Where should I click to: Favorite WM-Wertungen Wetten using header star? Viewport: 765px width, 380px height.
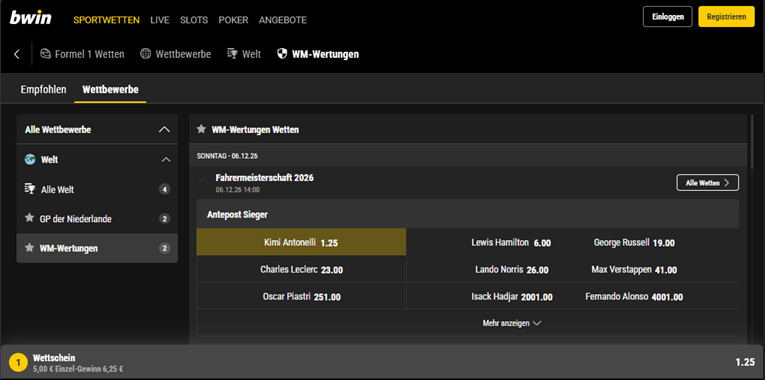point(201,129)
